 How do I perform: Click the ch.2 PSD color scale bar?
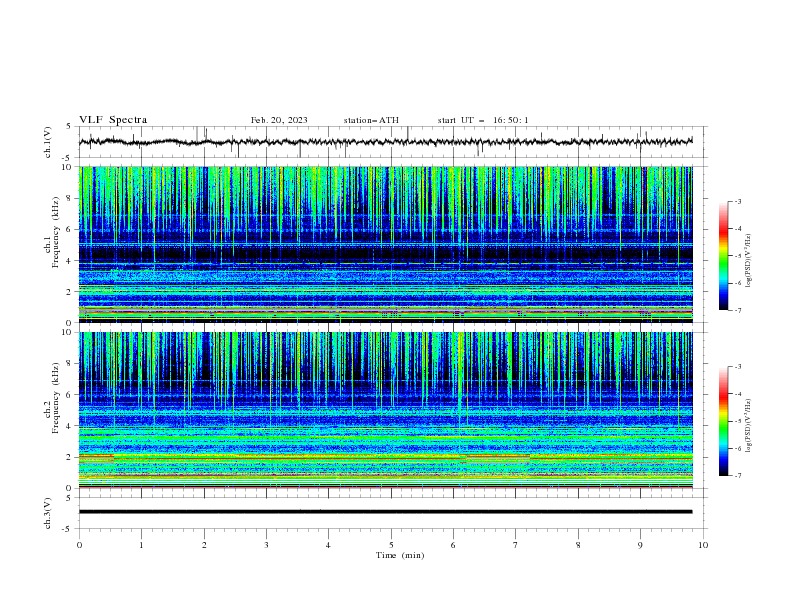(x=723, y=421)
